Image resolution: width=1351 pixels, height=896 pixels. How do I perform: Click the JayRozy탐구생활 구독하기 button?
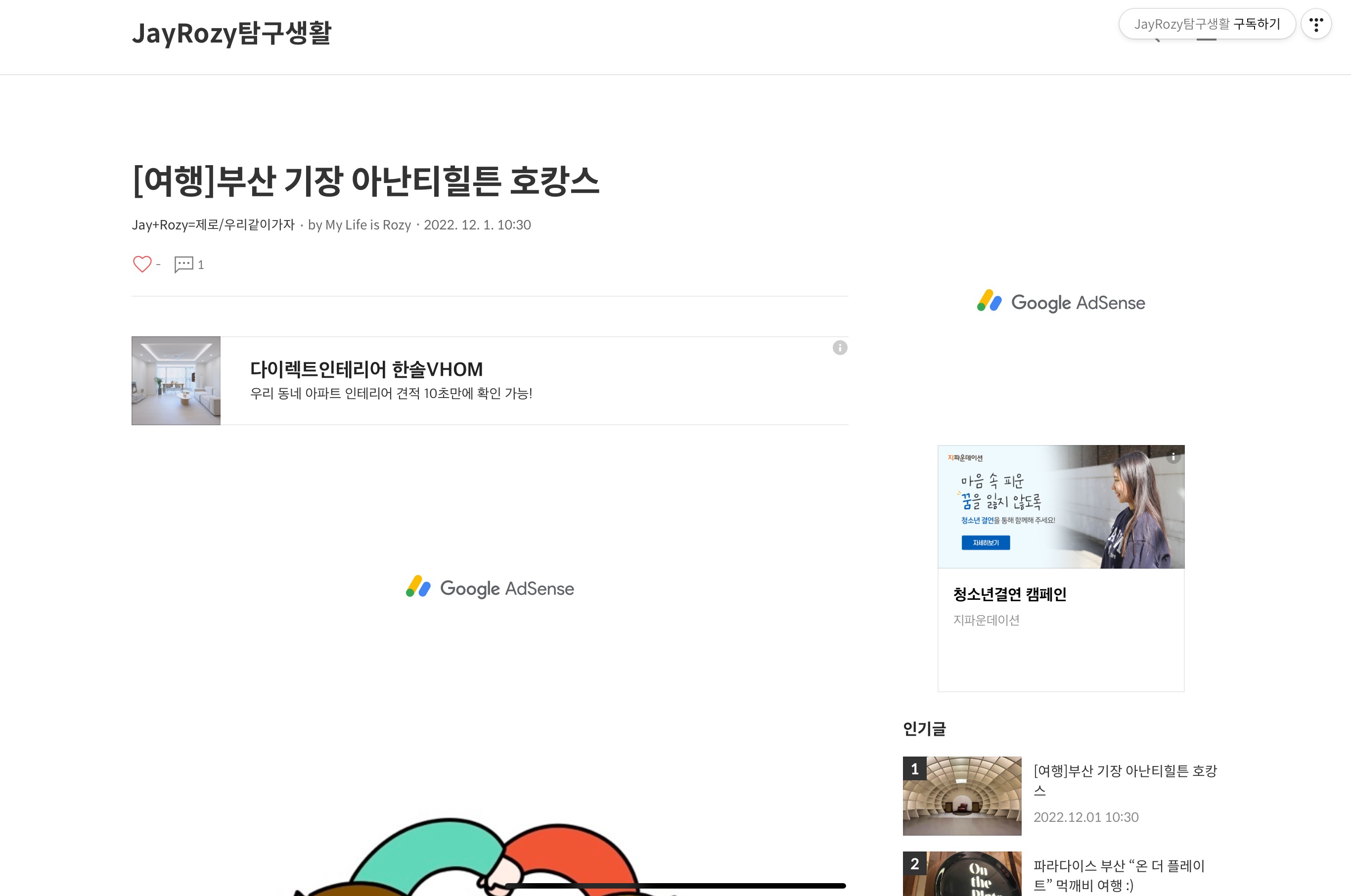[1207, 24]
